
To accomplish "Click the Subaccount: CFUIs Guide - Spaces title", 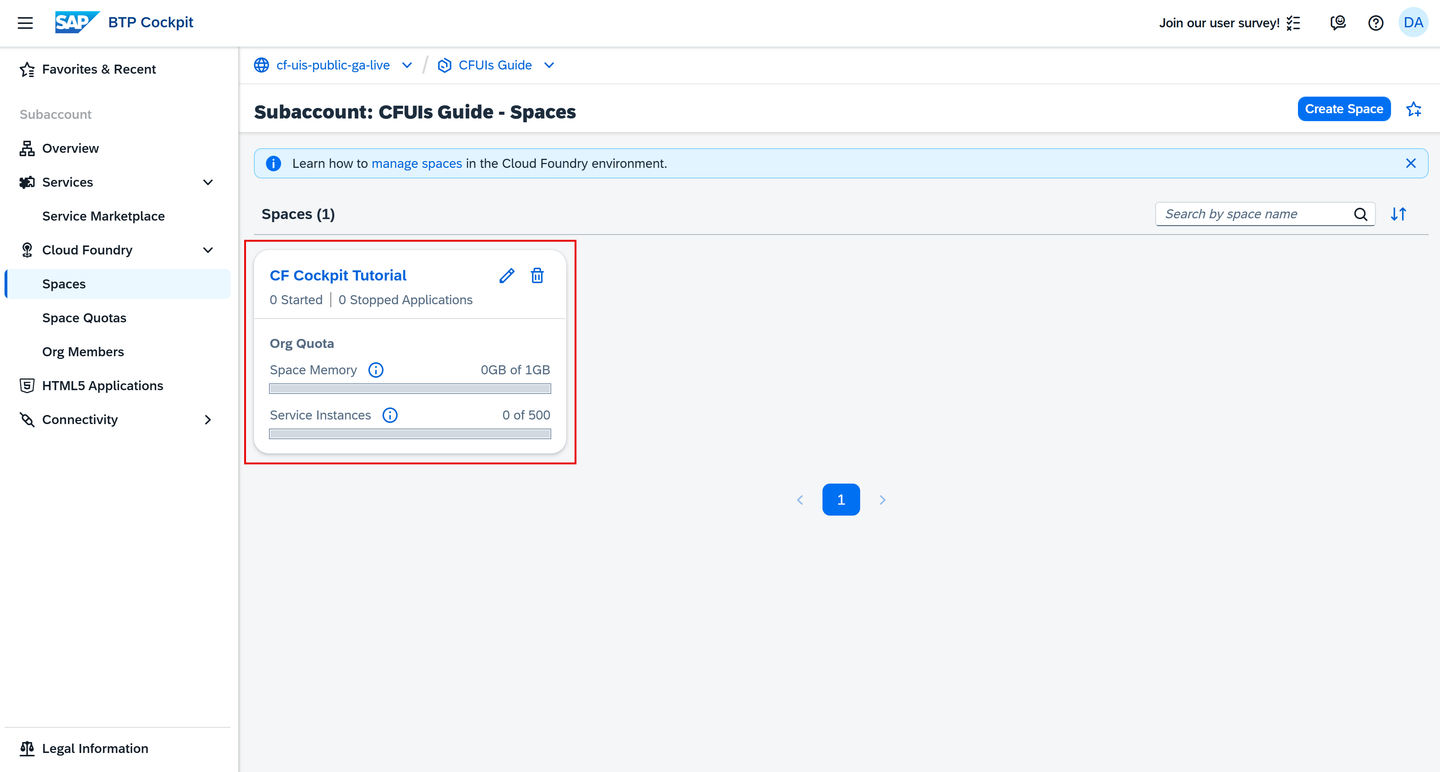I will click(415, 112).
